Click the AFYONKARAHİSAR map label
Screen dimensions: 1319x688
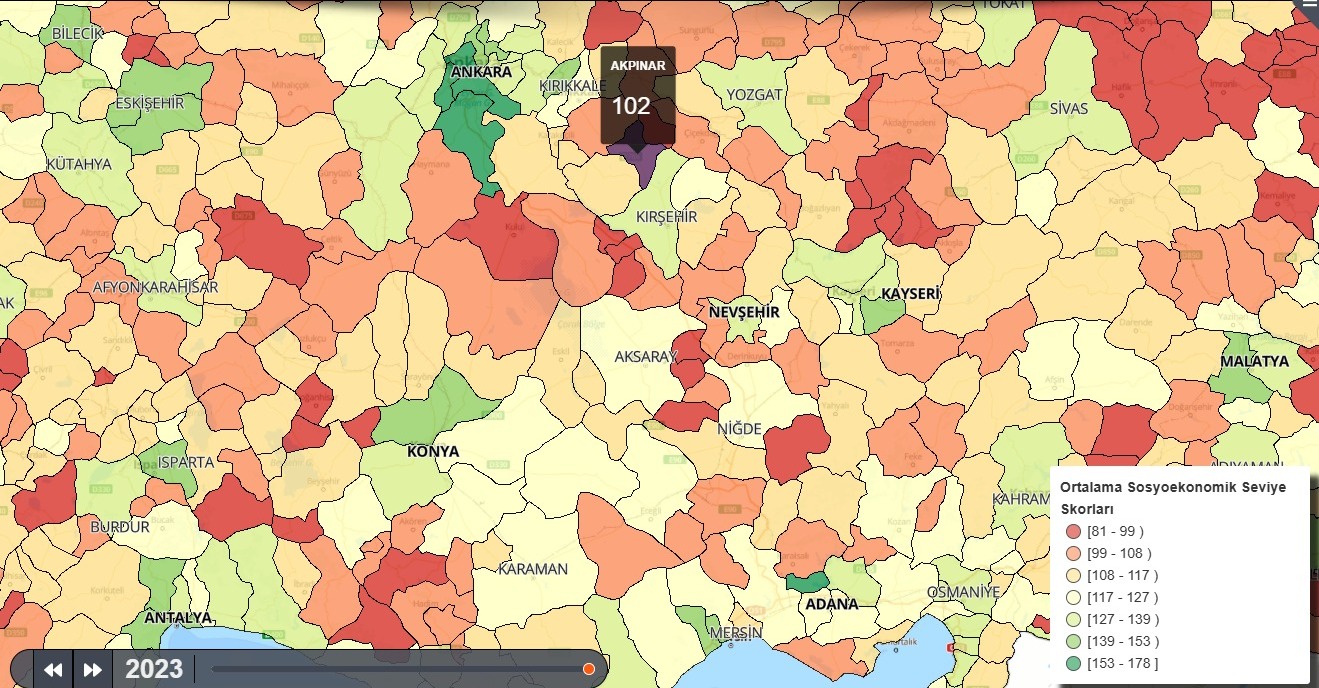pos(155,287)
